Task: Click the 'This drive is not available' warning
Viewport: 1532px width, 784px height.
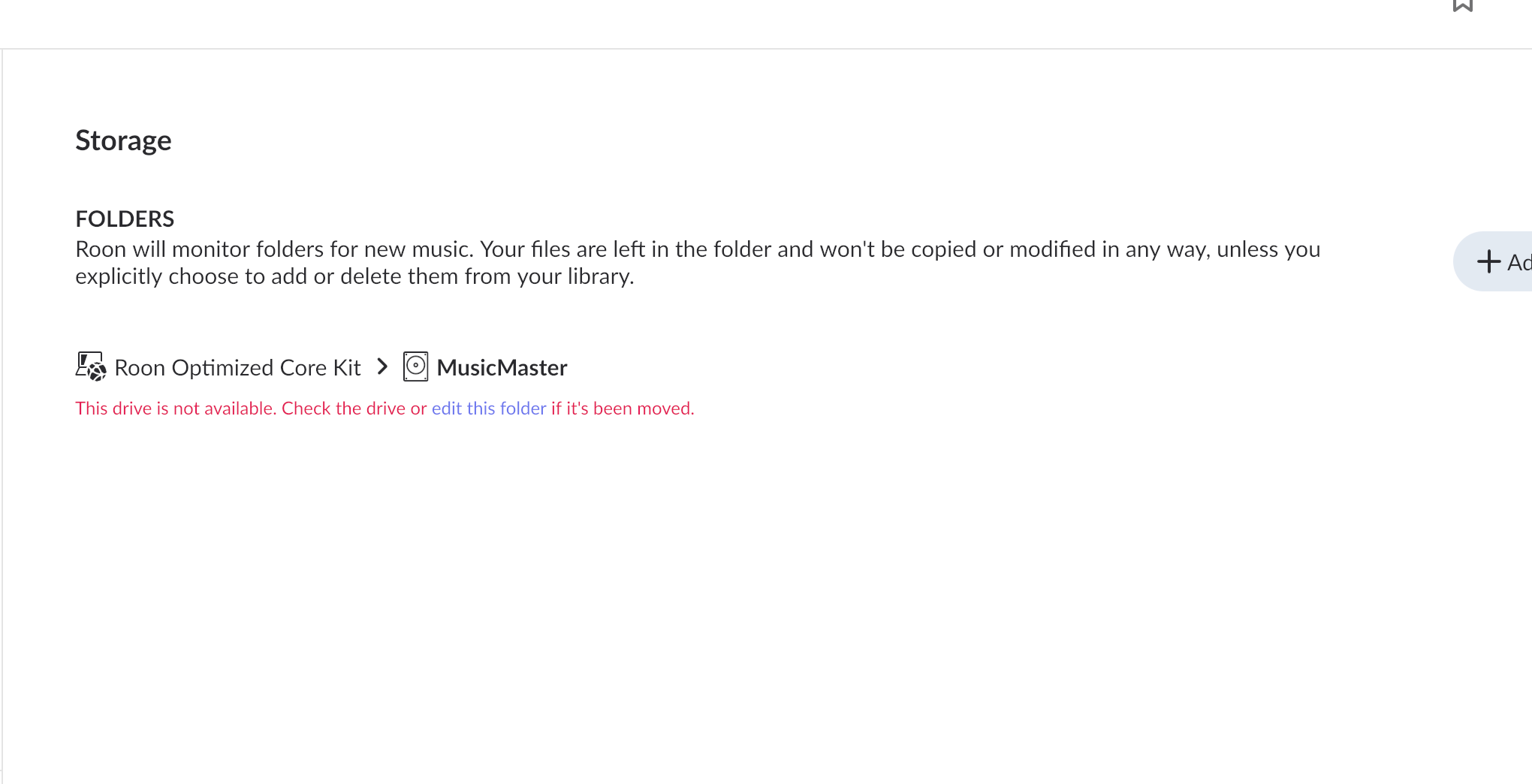Action: (x=176, y=409)
